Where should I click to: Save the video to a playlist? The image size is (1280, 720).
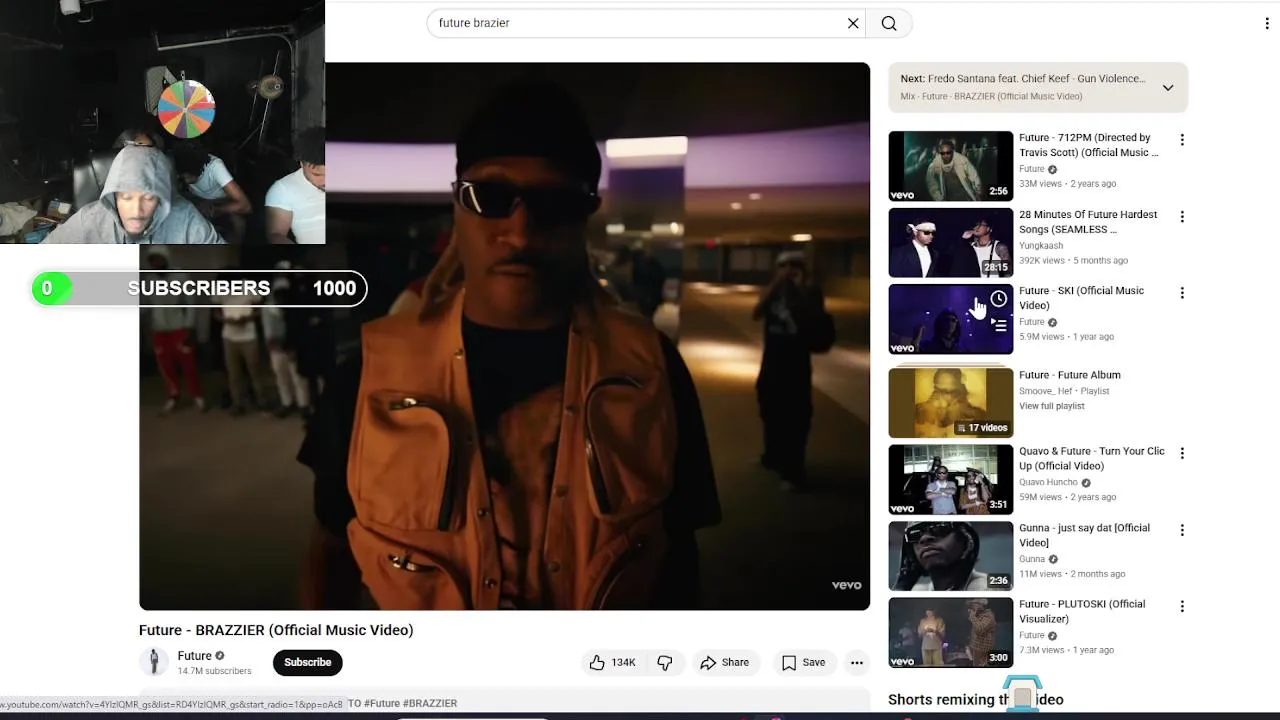(x=803, y=662)
